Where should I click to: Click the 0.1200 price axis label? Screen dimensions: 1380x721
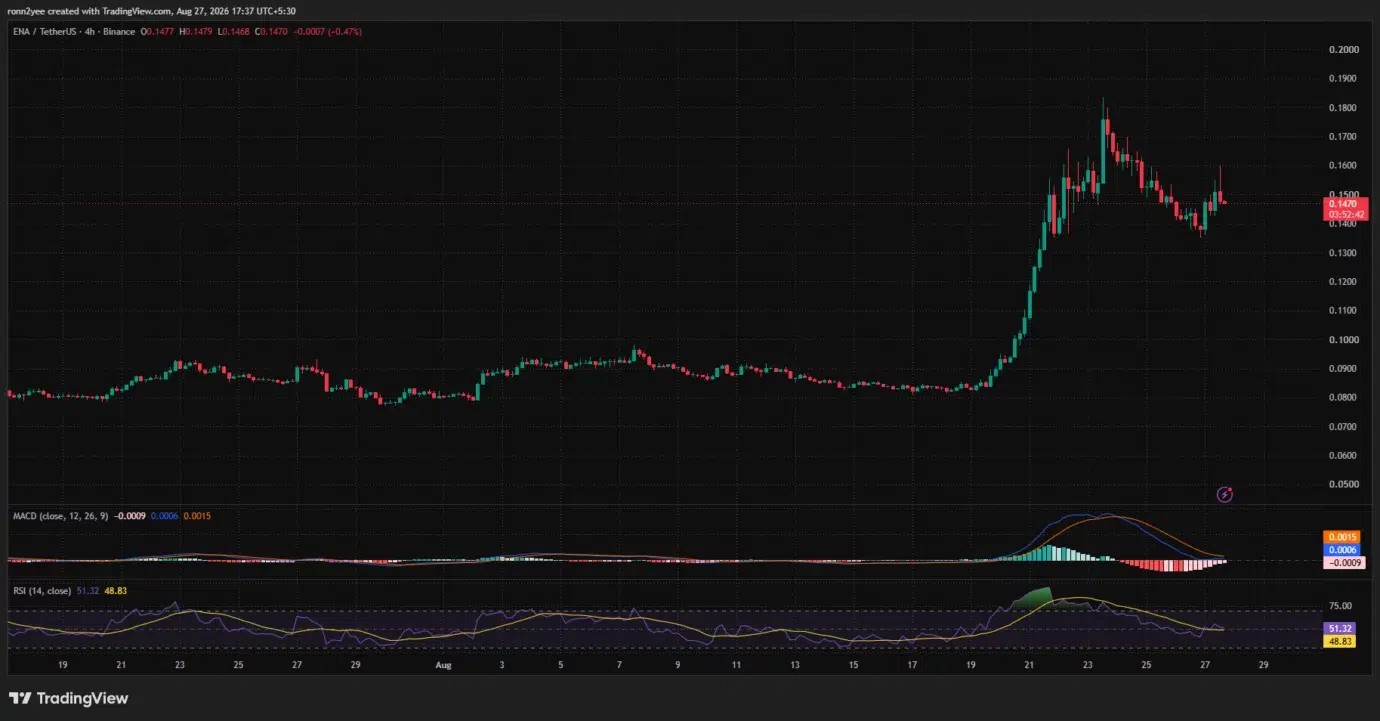coord(1343,282)
